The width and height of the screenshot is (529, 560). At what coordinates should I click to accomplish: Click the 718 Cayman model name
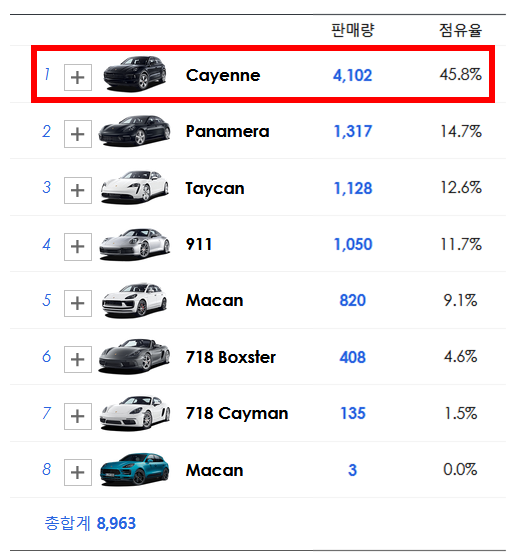point(237,414)
